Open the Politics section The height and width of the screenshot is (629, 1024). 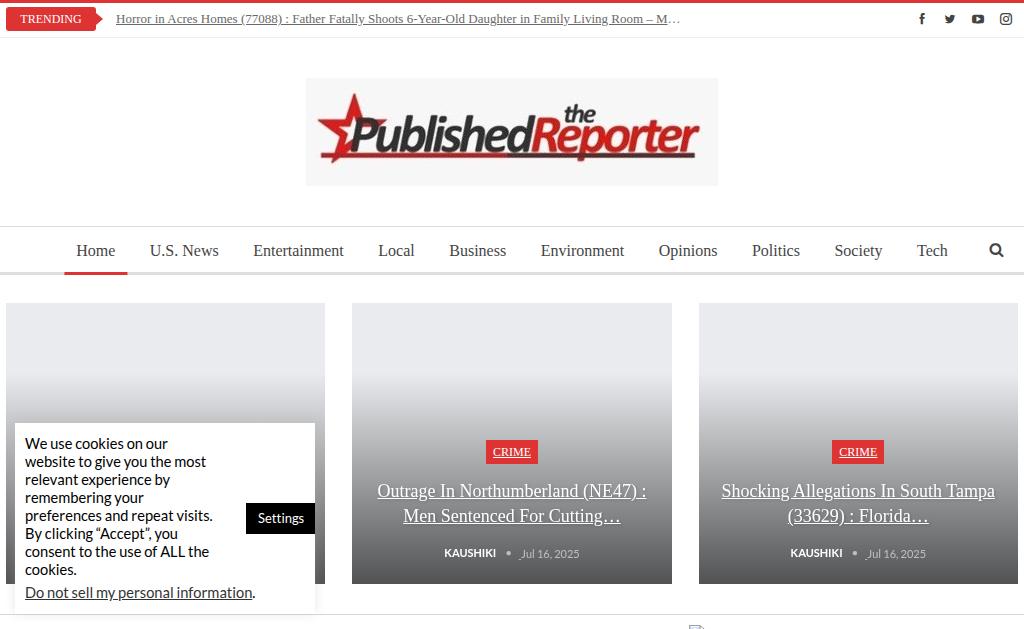coord(776,251)
